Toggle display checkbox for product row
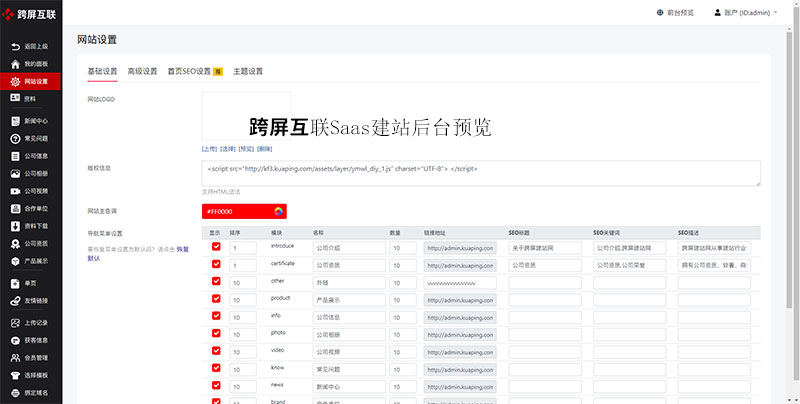The height and width of the screenshot is (404, 800). pyautogui.click(x=216, y=298)
